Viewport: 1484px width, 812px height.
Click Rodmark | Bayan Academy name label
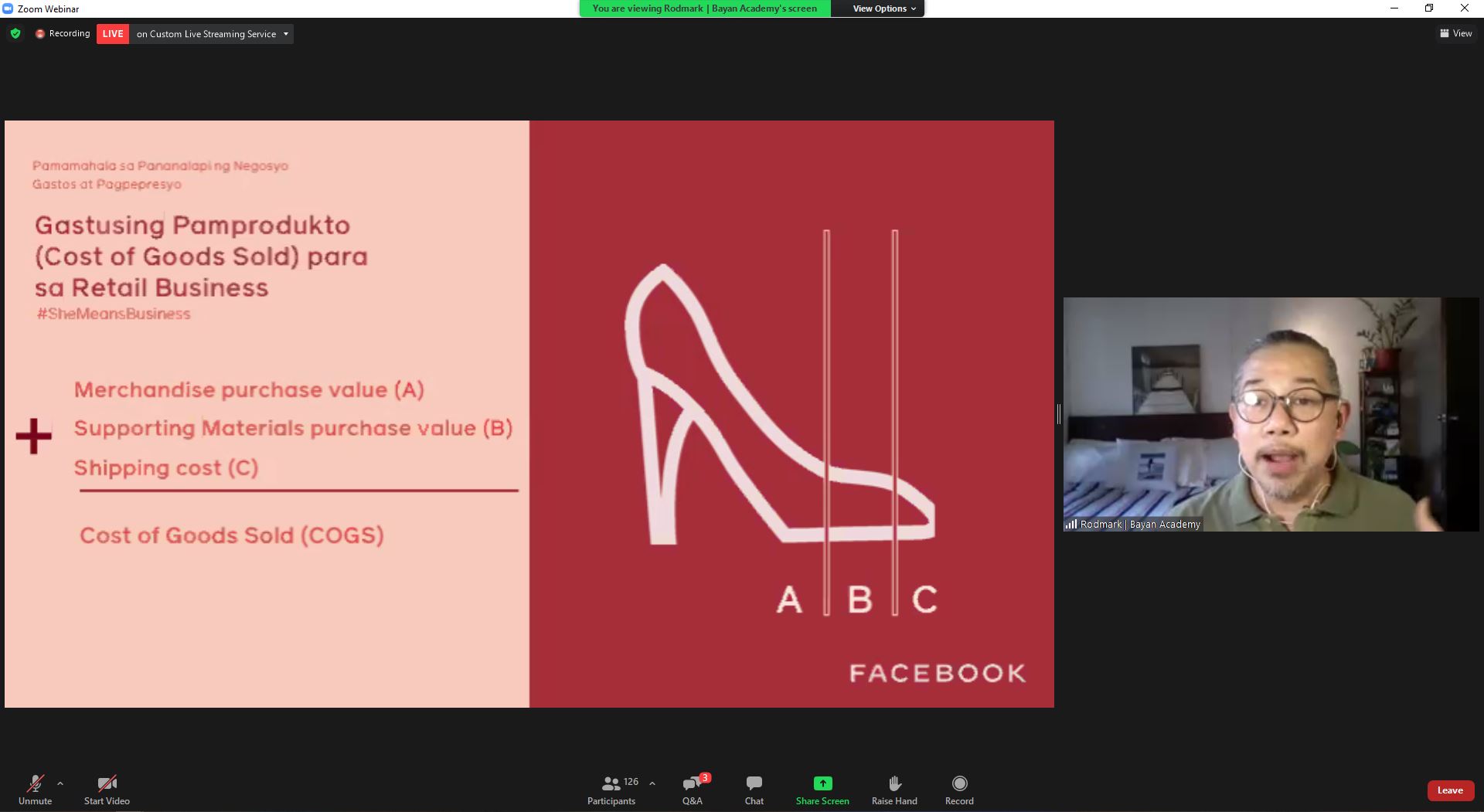click(x=1140, y=524)
